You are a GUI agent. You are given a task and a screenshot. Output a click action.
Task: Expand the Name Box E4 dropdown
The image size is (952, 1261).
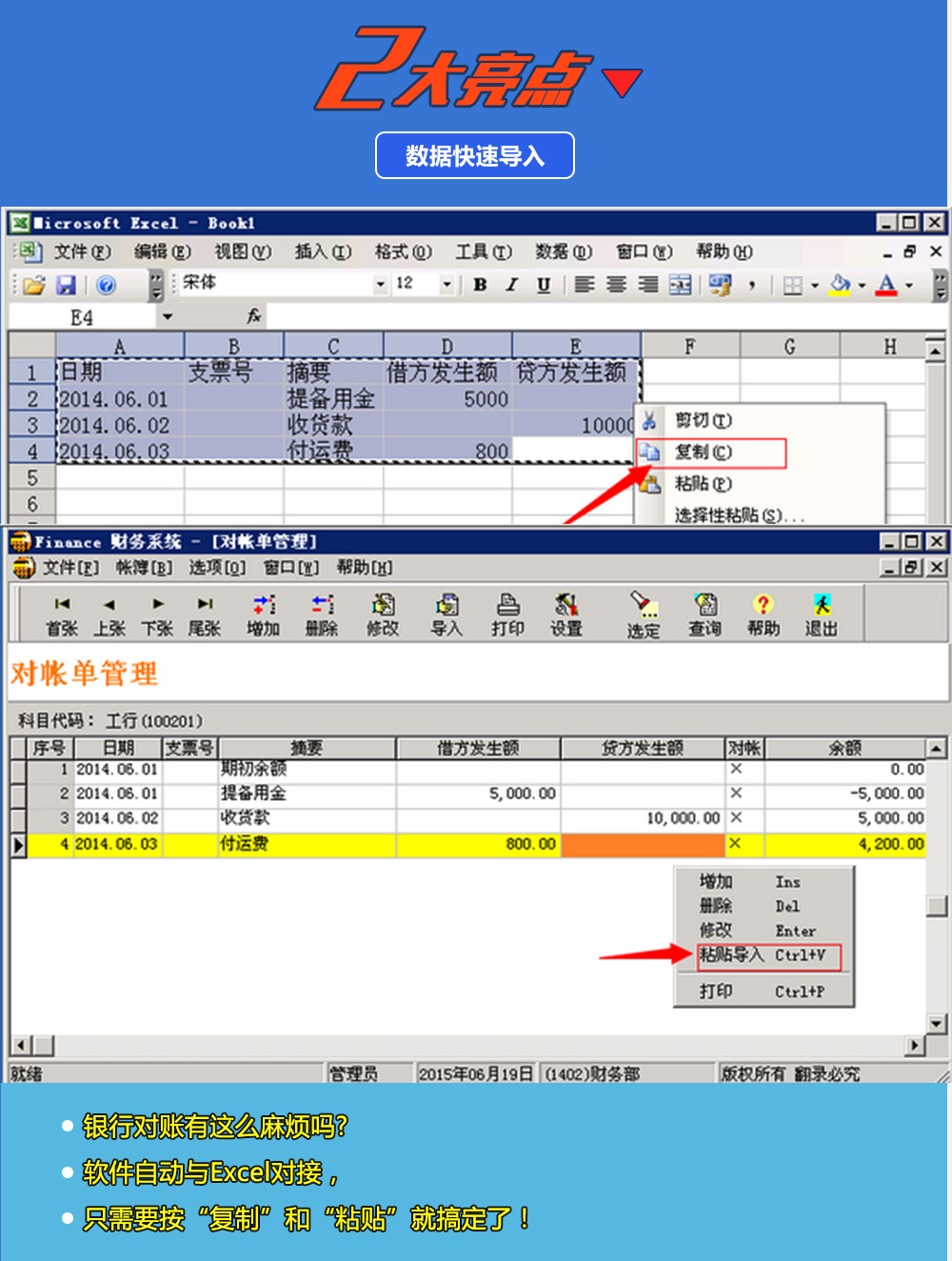coord(168,317)
